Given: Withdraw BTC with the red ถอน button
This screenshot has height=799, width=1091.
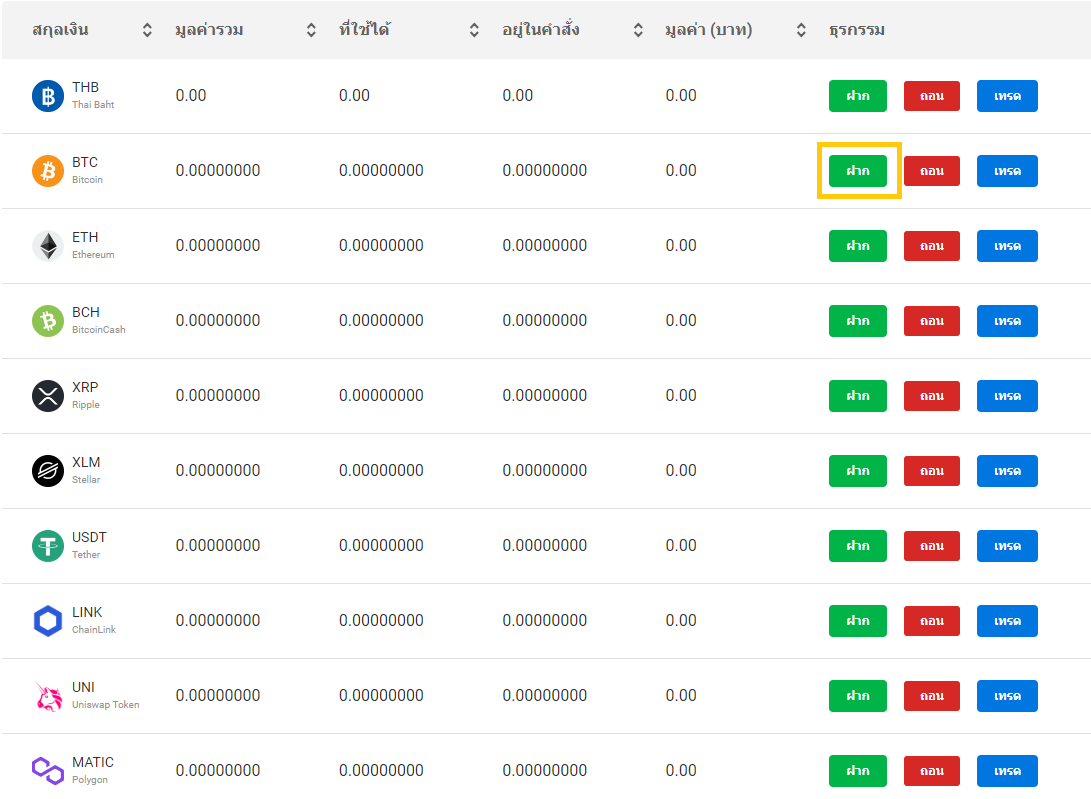Looking at the screenshot, I should (x=932, y=171).
